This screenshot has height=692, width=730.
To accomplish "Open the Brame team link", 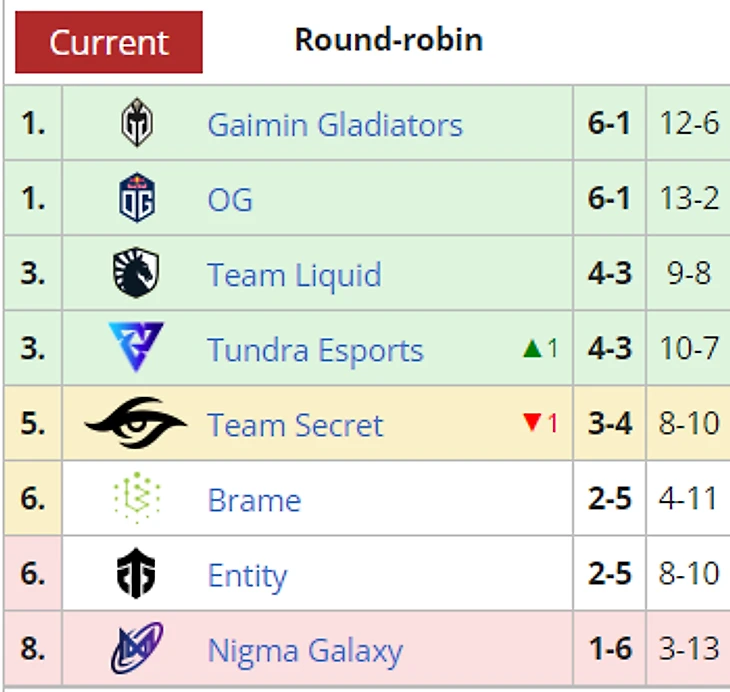I will [254, 500].
